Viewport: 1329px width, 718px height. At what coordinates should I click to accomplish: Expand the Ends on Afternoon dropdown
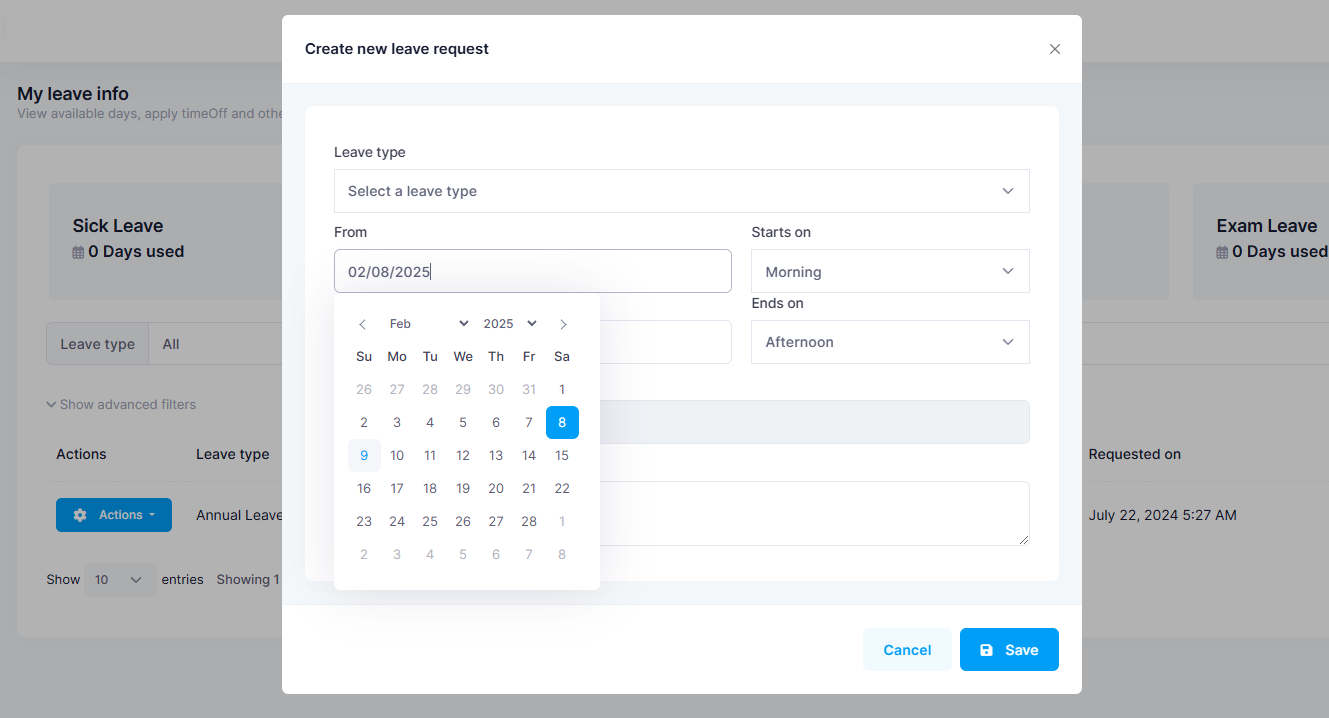tap(889, 342)
